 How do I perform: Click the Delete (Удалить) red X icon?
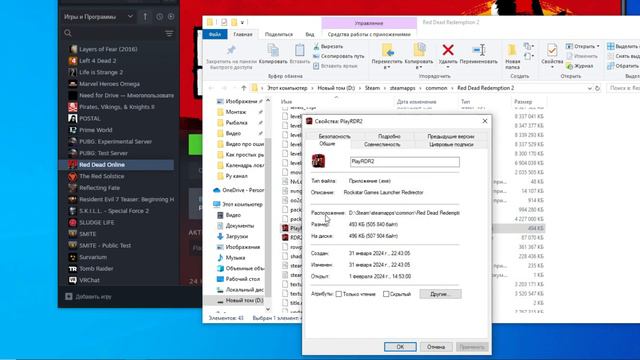448,50
